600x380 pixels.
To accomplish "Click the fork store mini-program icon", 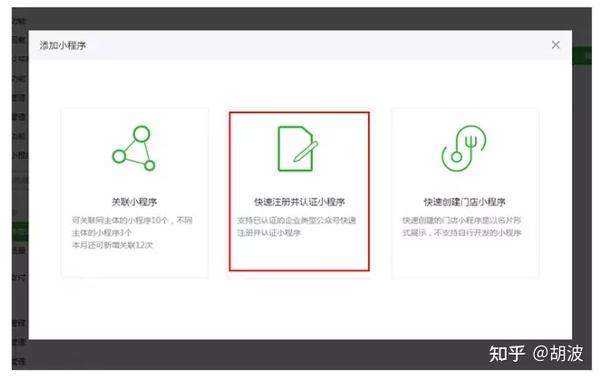I will pyautogui.click(x=464, y=148).
